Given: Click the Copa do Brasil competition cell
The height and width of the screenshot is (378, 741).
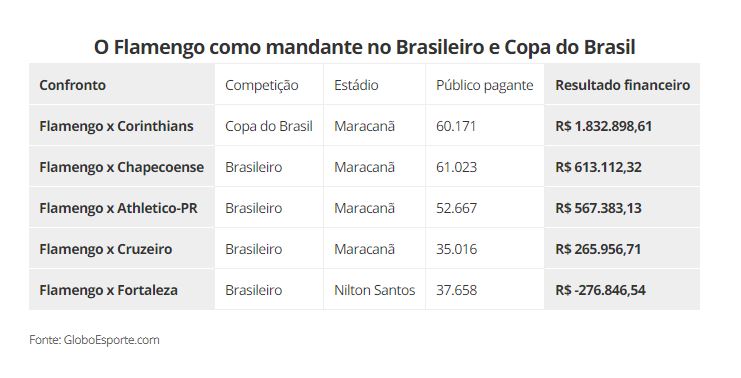Looking at the screenshot, I should coord(268,126).
